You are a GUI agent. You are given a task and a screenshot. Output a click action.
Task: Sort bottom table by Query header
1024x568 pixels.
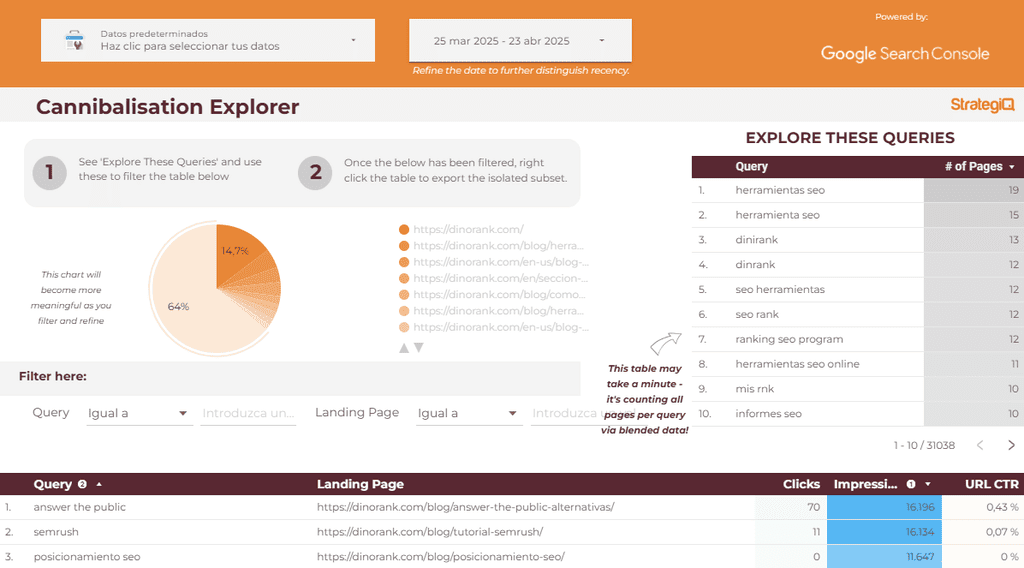click(x=52, y=484)
